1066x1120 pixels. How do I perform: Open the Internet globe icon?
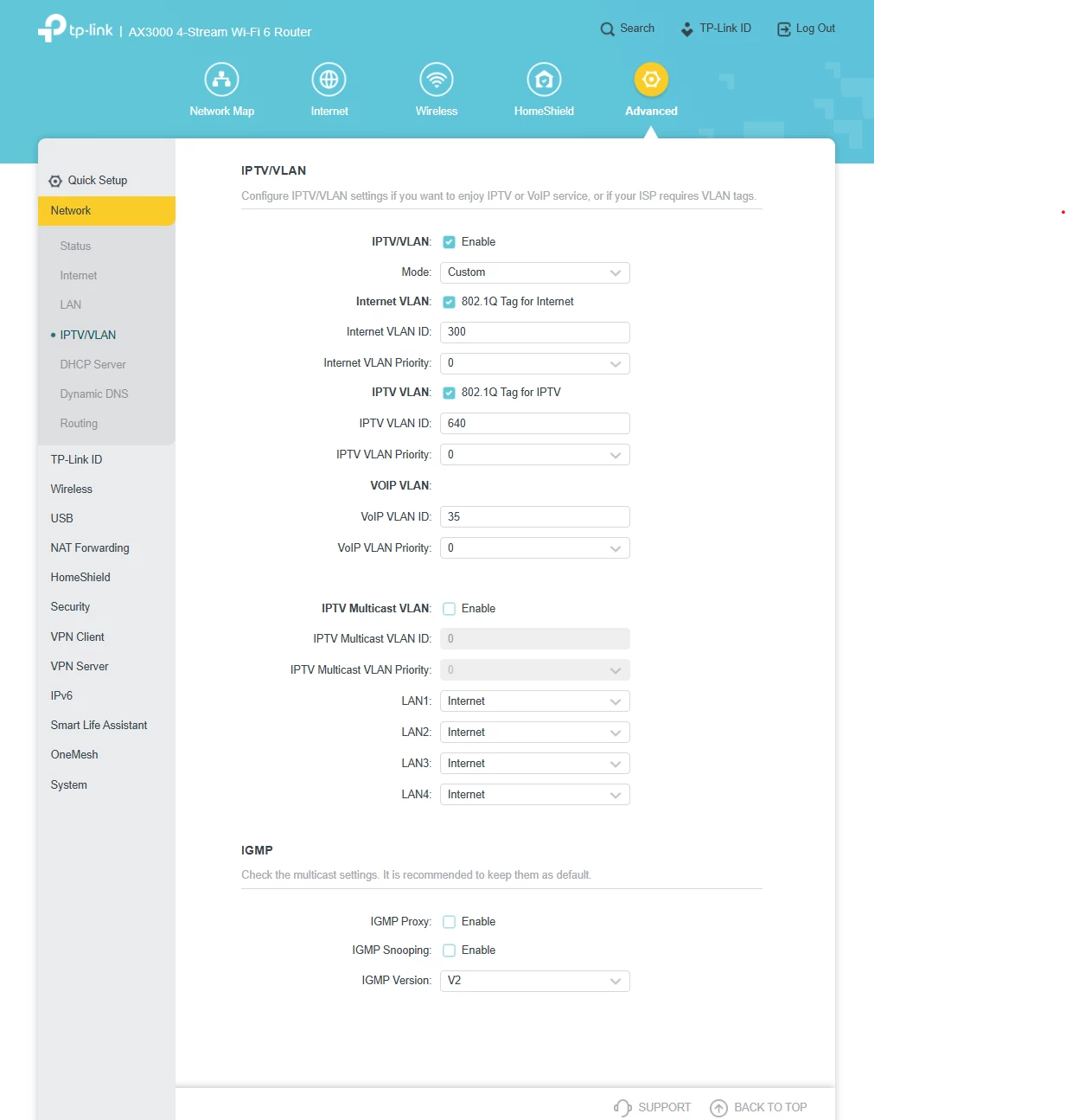pyautogui.click(x=329, y=80)
